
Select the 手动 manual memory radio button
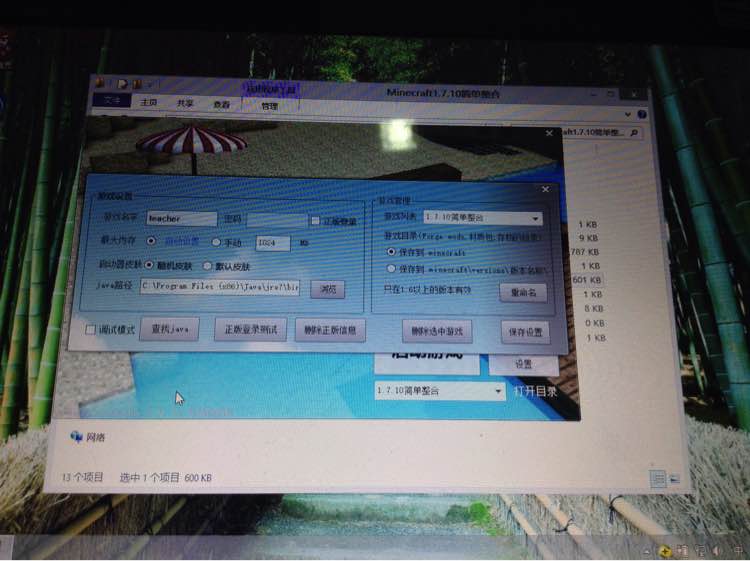(x=216, y=242)
